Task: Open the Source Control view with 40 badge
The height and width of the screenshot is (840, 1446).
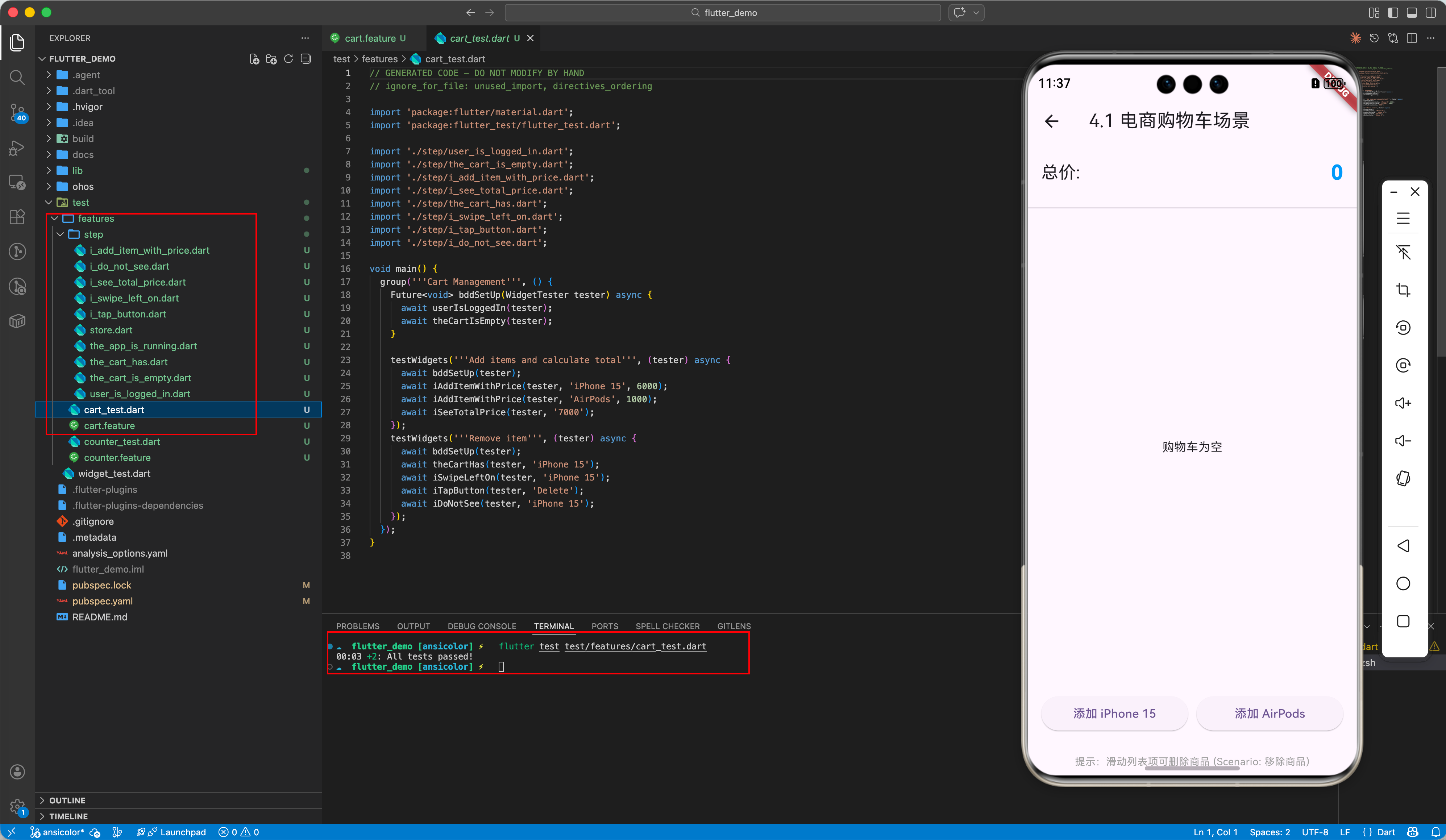Action: pos(17,112)
